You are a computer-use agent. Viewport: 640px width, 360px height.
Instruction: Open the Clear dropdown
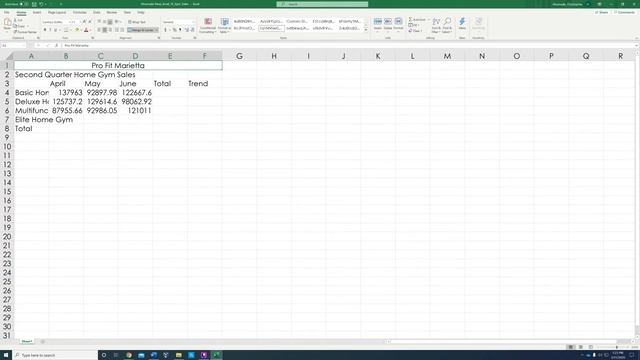click(415, 31)
